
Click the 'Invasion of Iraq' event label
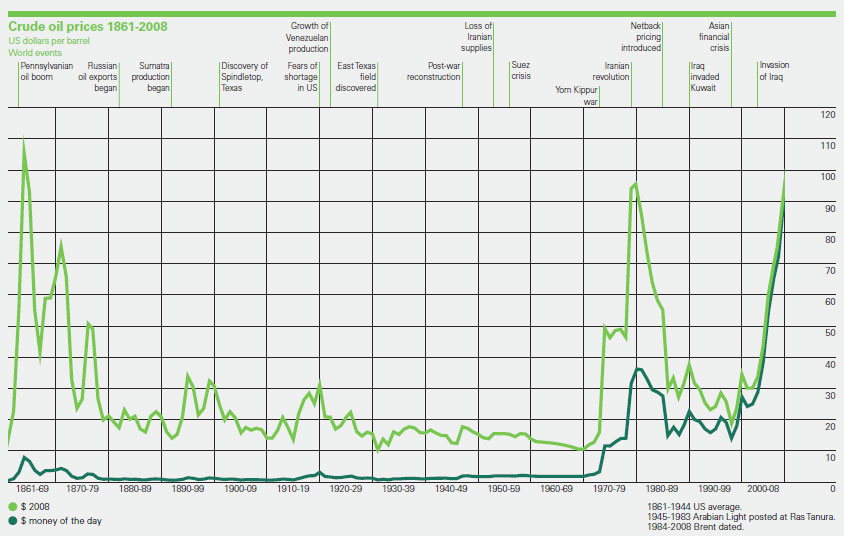pos(774,70)
